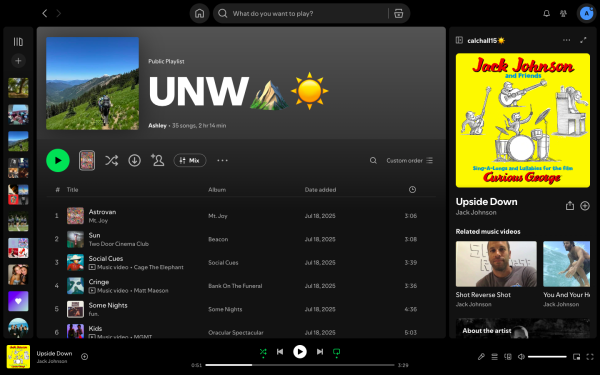
Task: Open the profile avatar menu
Action: point(586,13)
